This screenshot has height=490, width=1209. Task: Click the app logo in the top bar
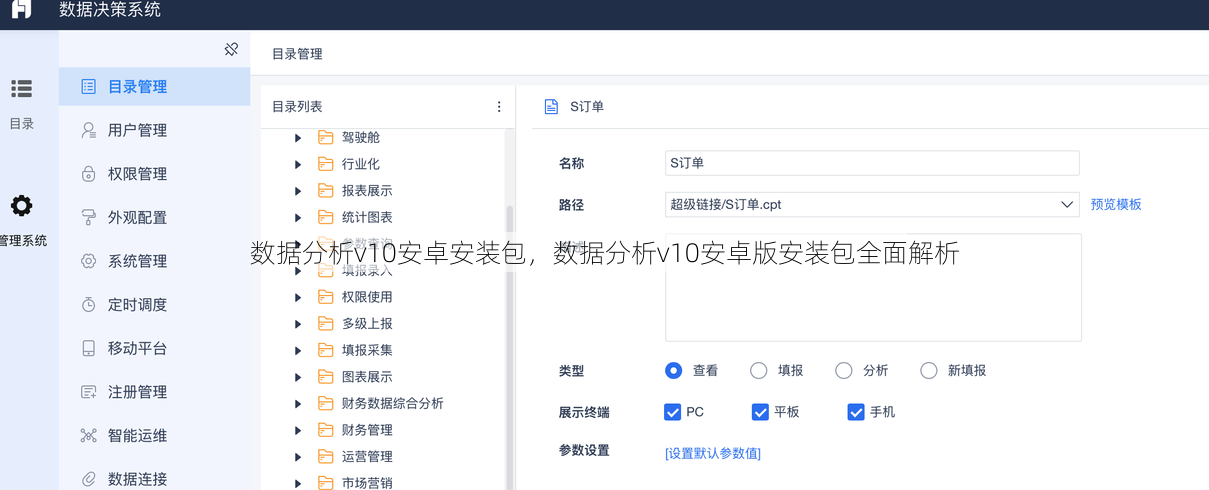click(x=21, y=9)
